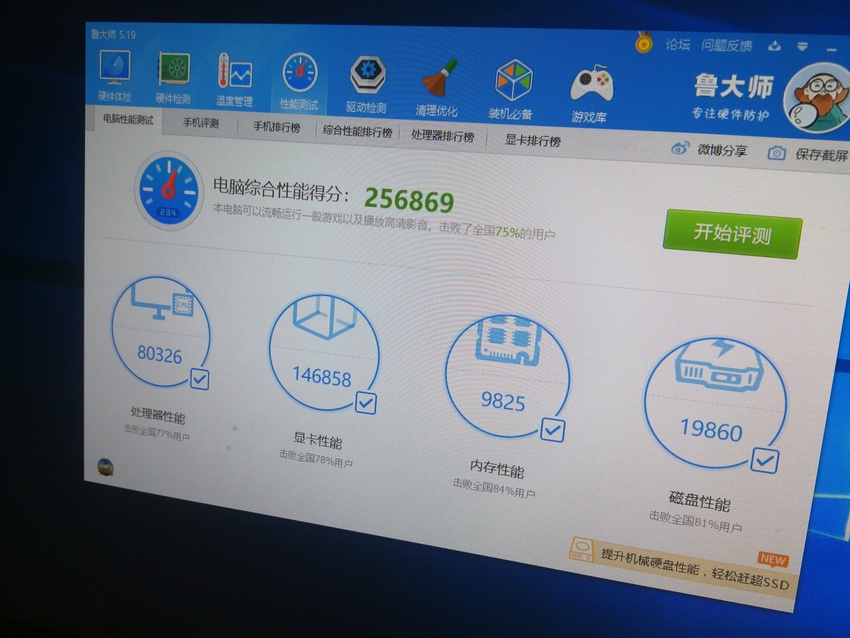Click the disk score 19860
The height and width of the screenshot is (638, 850).
pos(711,430)
